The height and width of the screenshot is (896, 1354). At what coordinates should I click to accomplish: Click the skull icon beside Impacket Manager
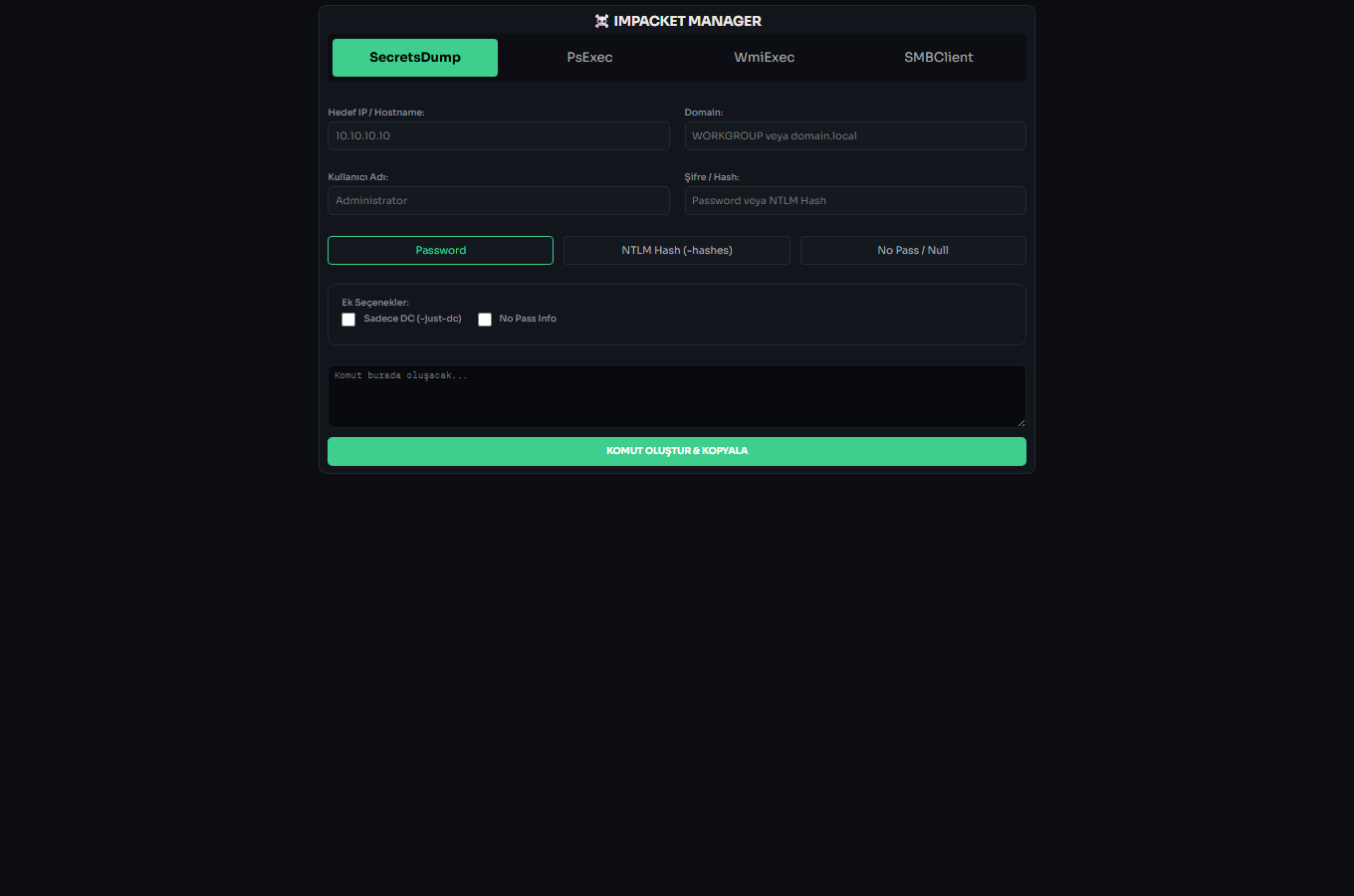coord(601,21)
